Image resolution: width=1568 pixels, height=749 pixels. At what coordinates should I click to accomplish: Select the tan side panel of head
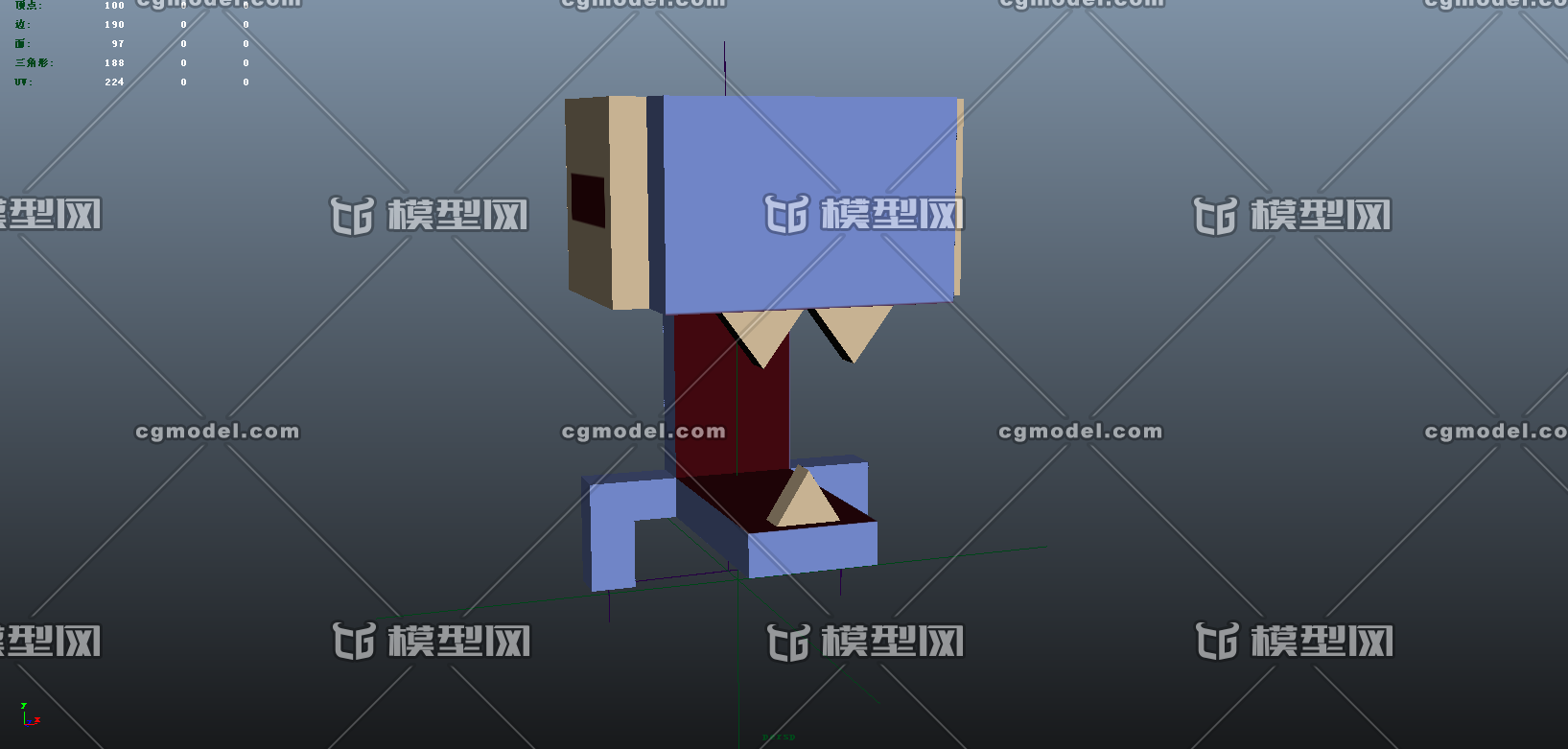pyautogui.click(x=629, y=202)
